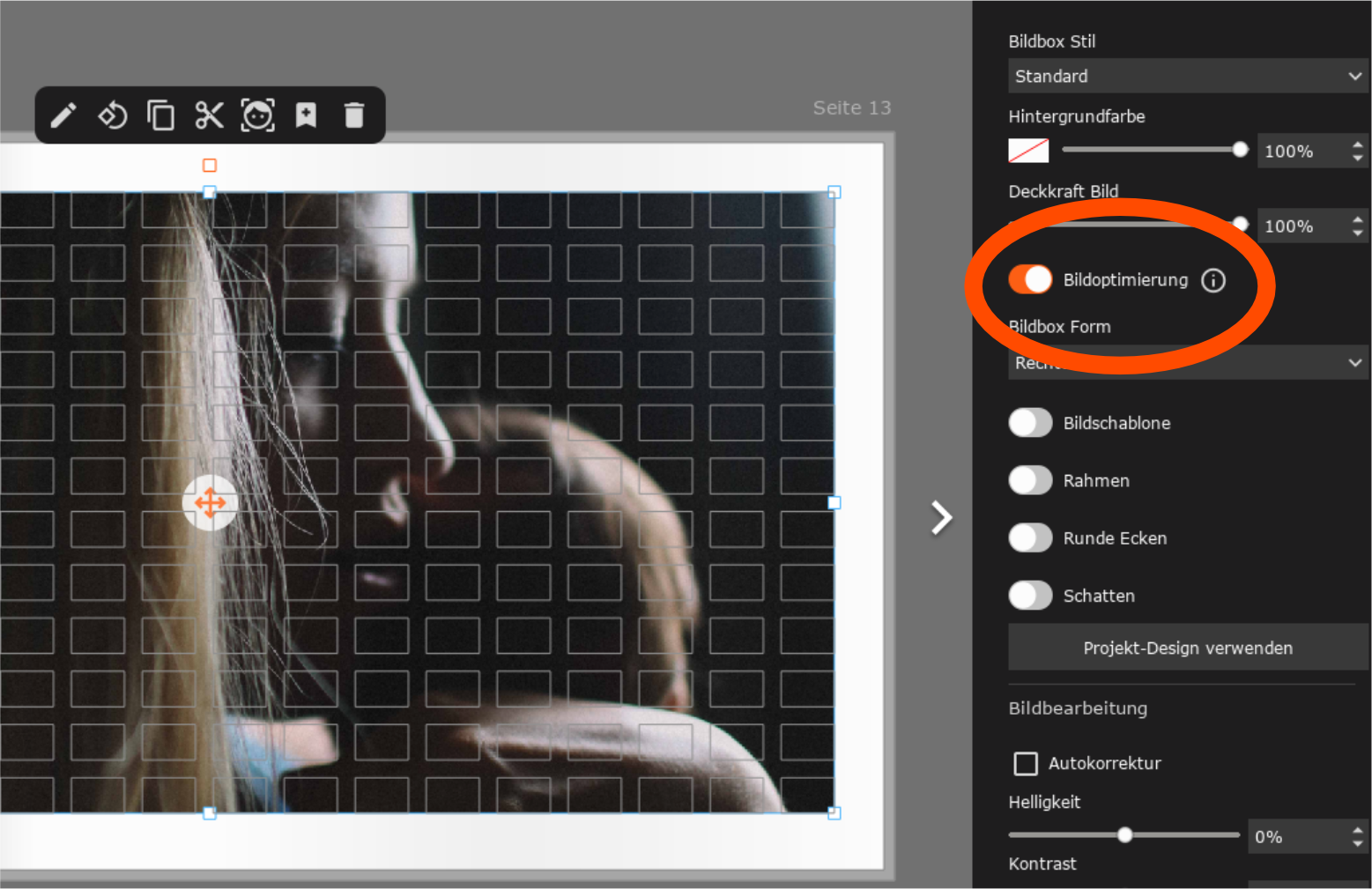The height and width of the screenshot is (889, 1372).
Task: Delete the image with trash icon
Action: tap(354, 115)
